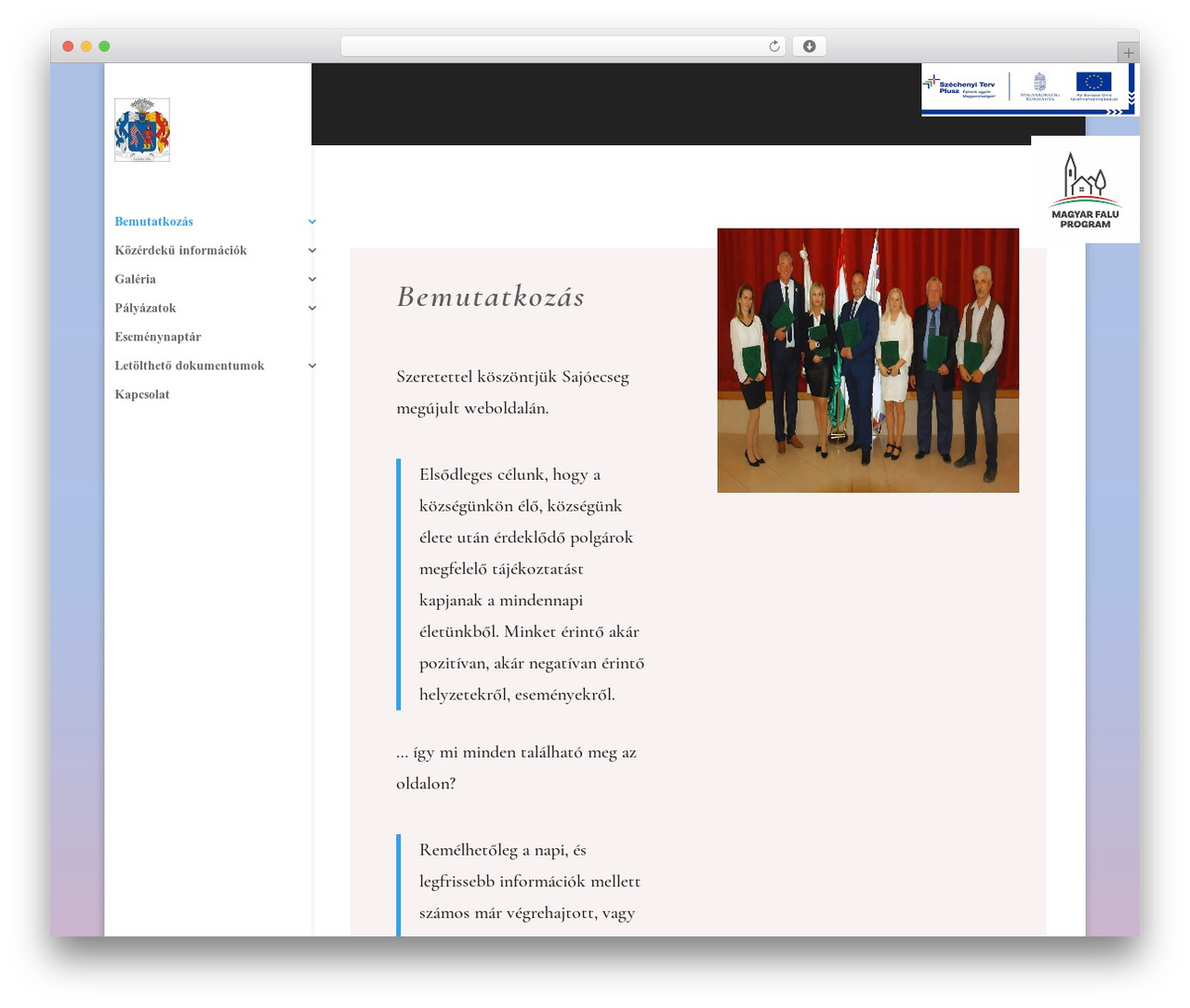Click the Sajóecseg coat of arms logo
This screenshot has width=1190, height=1008.
pyautogui.click(x=142, y=130)
